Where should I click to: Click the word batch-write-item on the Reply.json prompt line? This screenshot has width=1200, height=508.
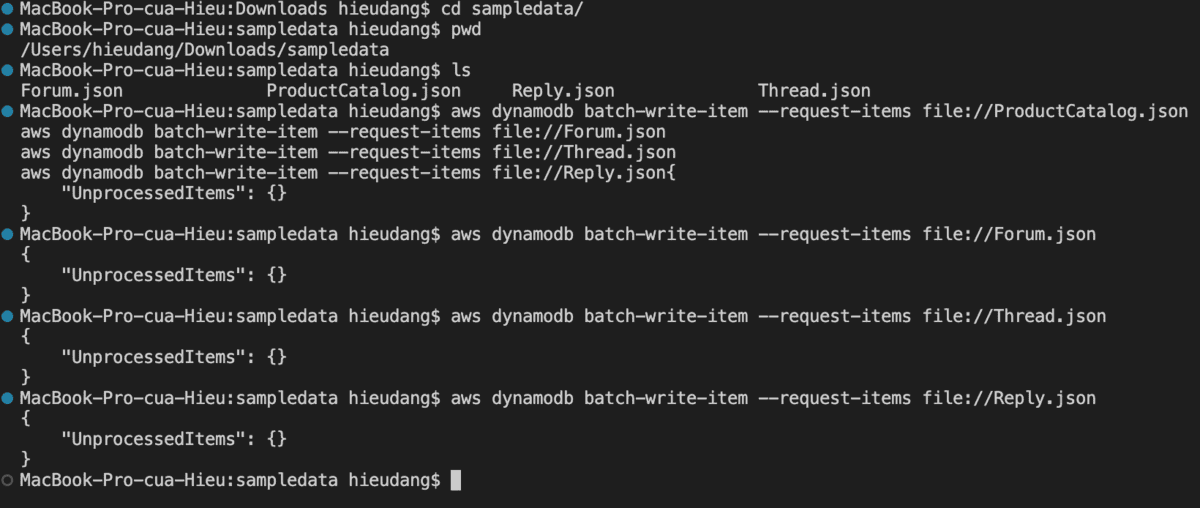pyautogui.click(x=666, y=398)
